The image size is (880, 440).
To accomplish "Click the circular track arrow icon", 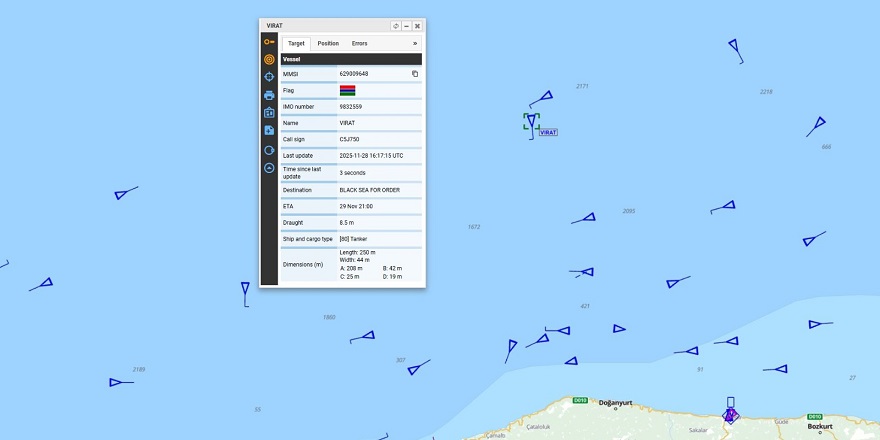I will click(x=269, y=150).
